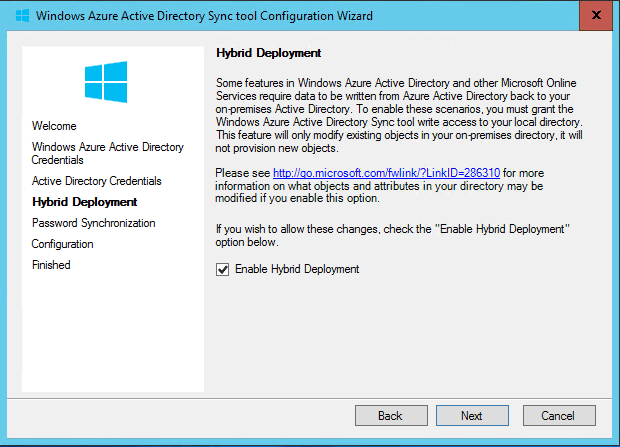Click the Back button
Viewport: 620px width, 447px height.
(x=391, y=415)
